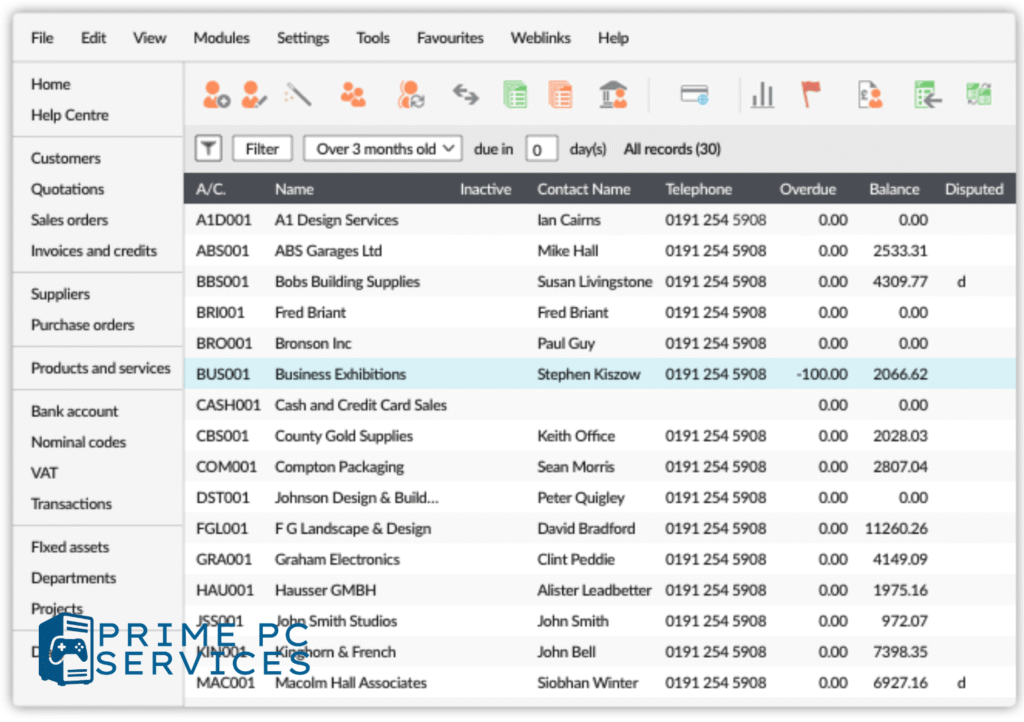The image size is (1024, 722).
Task: Open the magic wand wizard tool
Action: click(x=298, y=95)
